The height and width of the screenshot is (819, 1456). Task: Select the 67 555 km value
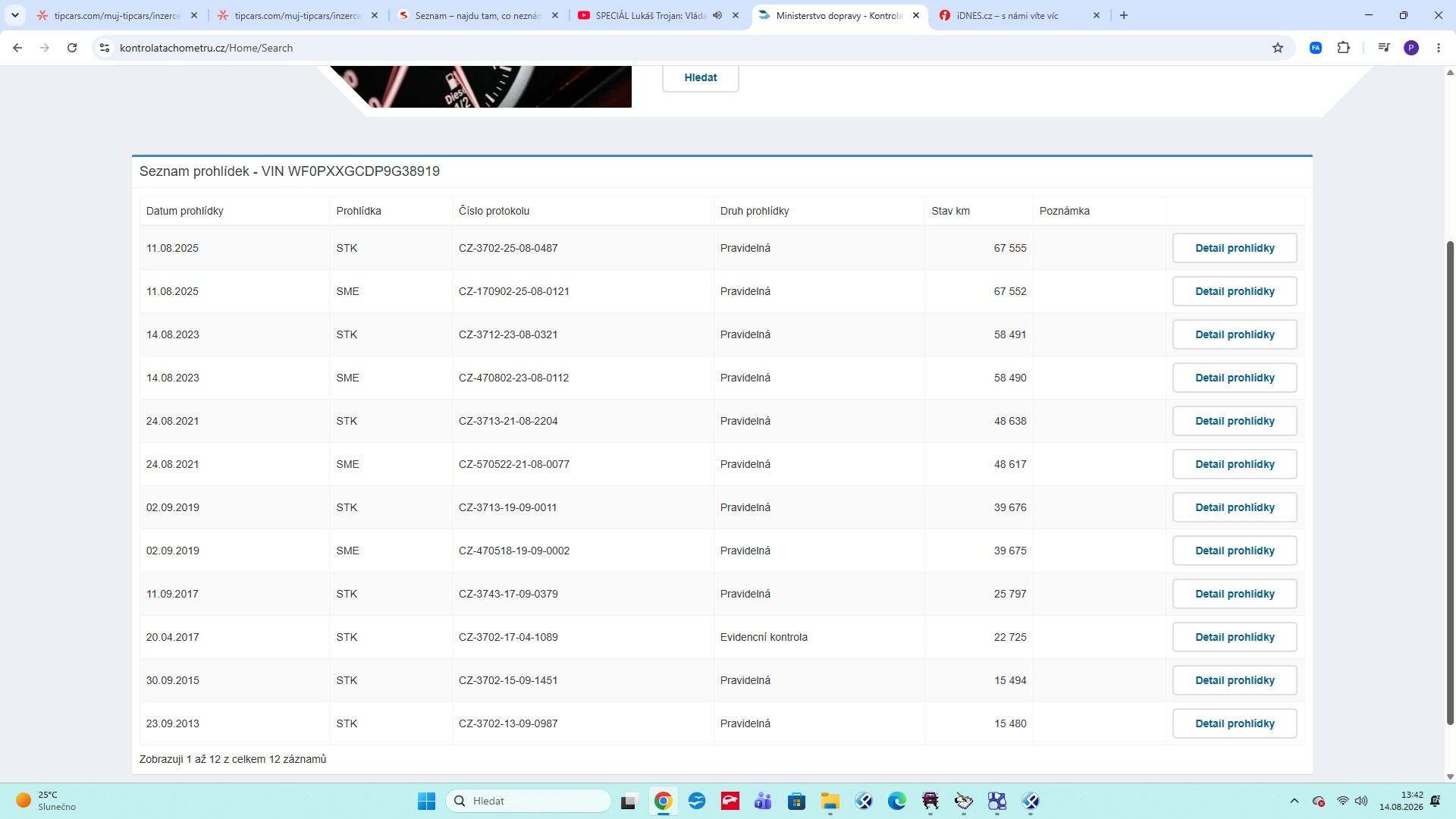click(1010, 248)
